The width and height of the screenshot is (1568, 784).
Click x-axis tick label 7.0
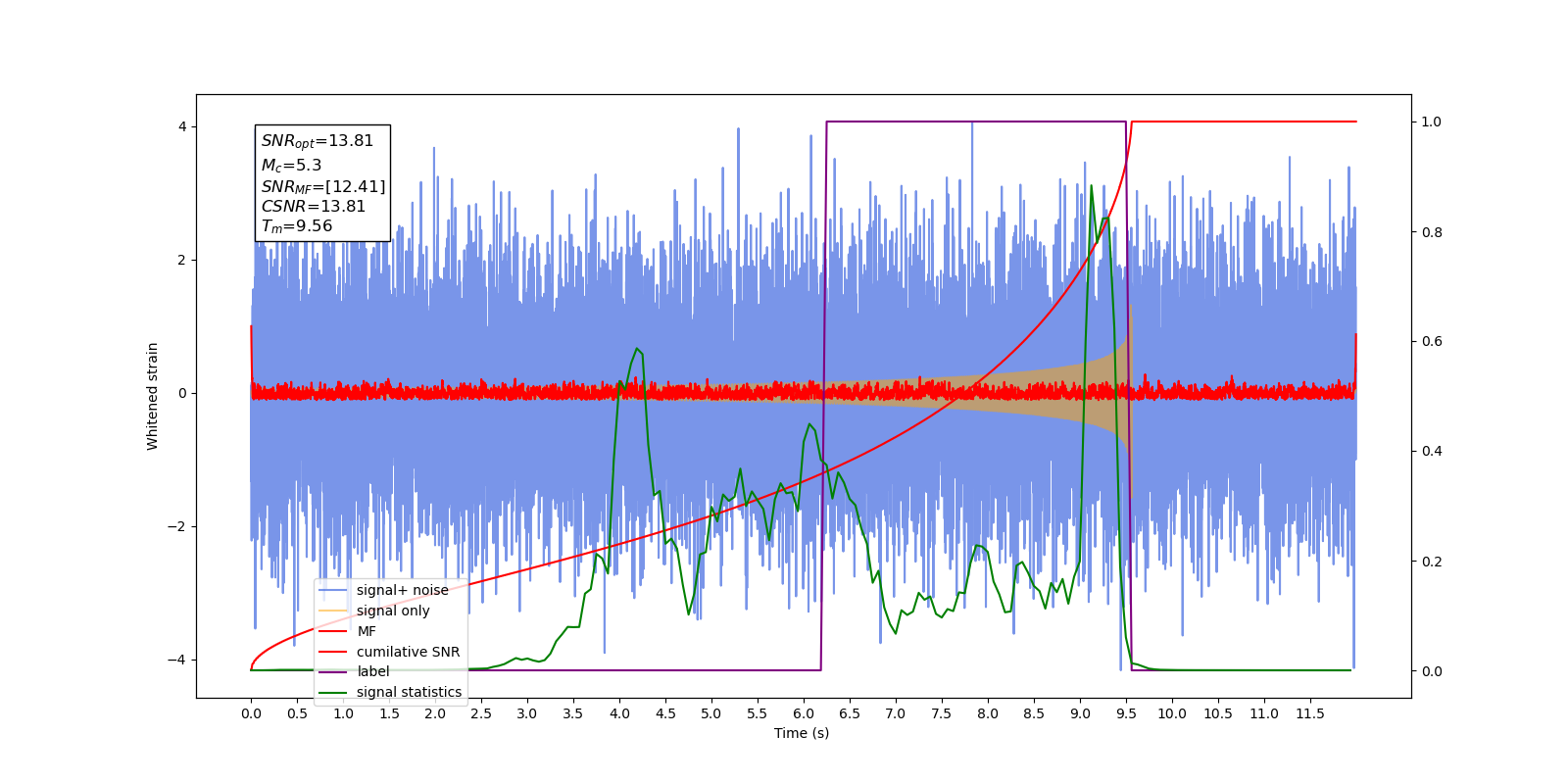click(x=896, y=713)
